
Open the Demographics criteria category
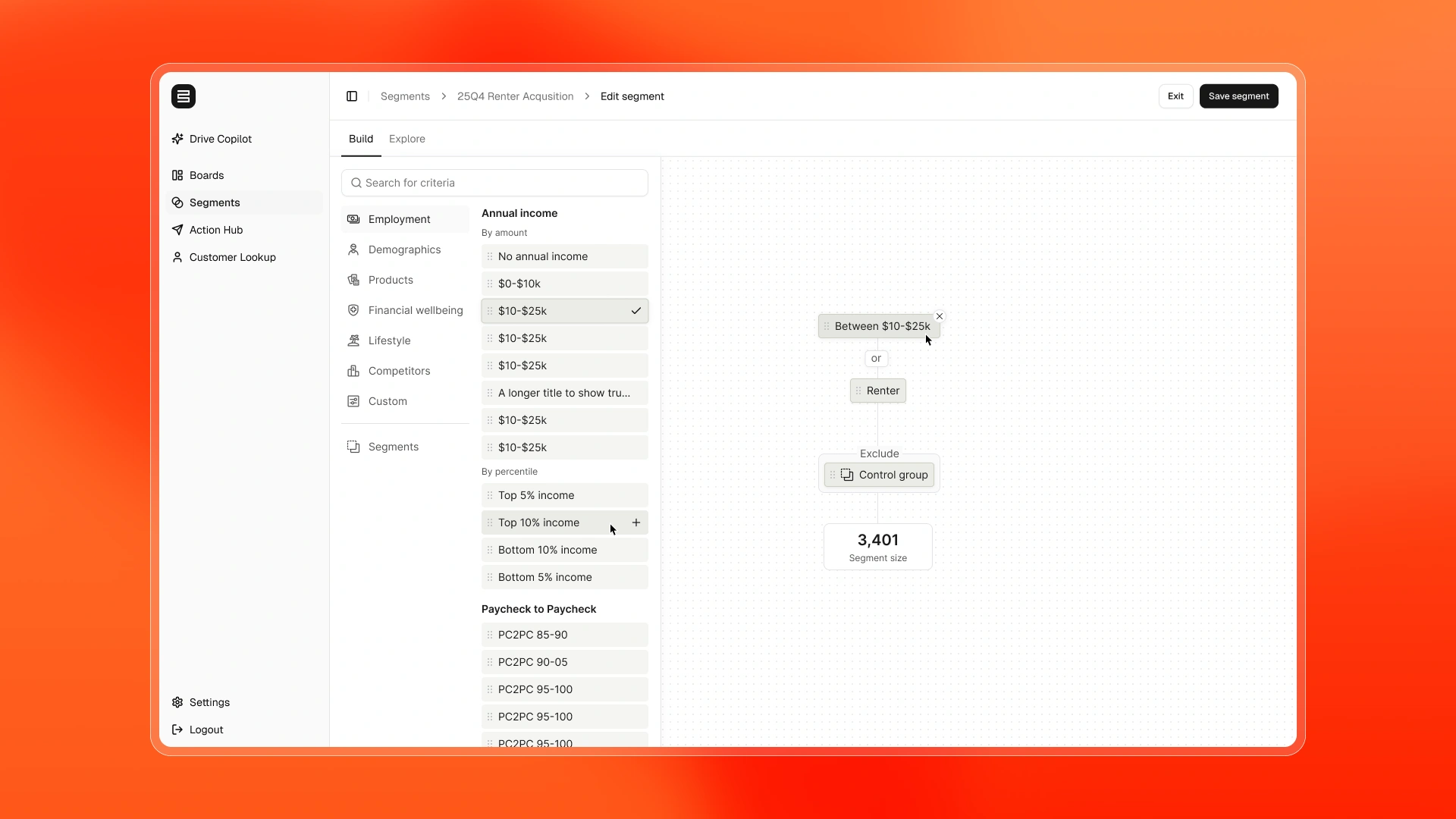click(404, 249)
